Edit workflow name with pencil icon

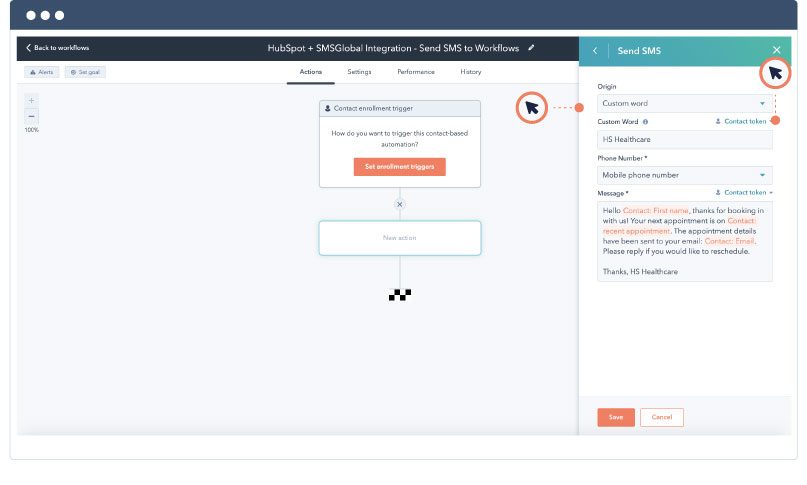[x=531, y=48]
